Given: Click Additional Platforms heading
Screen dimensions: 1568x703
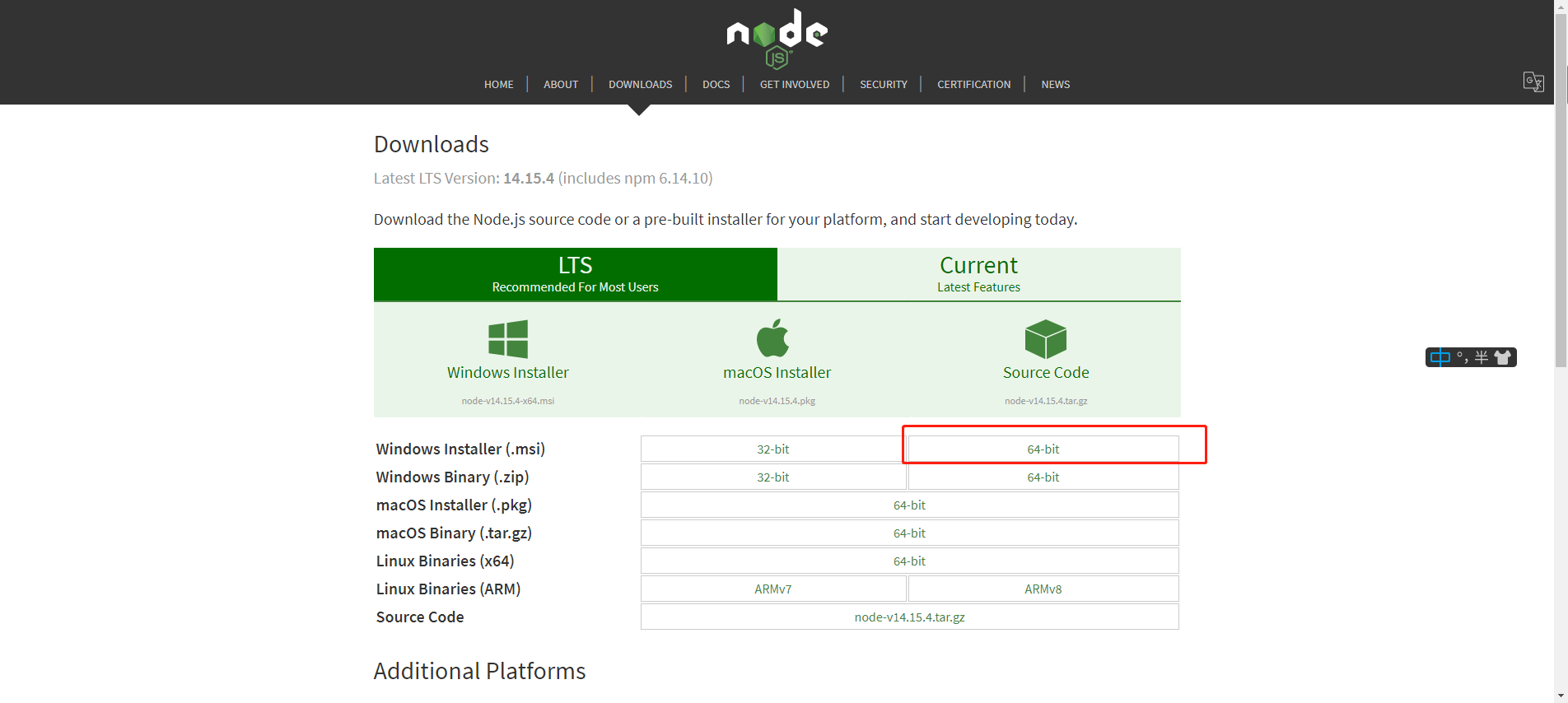Looking at the screenshot, I should pyautogui.click(x=480, y=672).
